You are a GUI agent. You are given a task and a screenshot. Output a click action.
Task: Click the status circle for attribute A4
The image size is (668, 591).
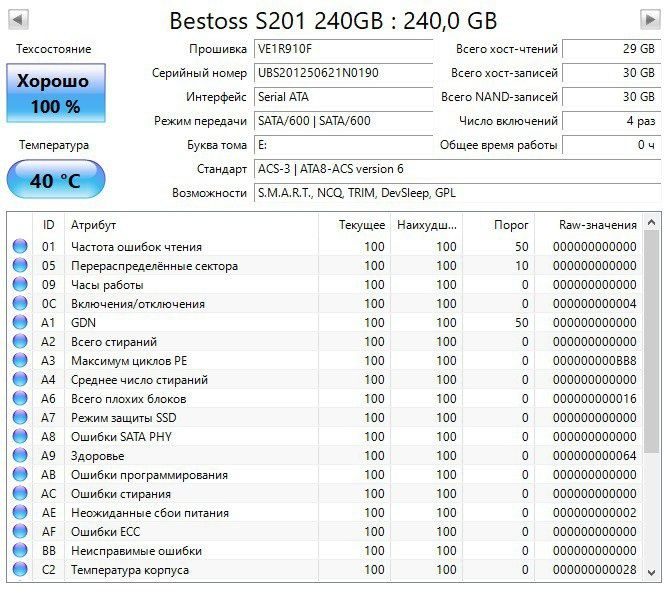20,379
